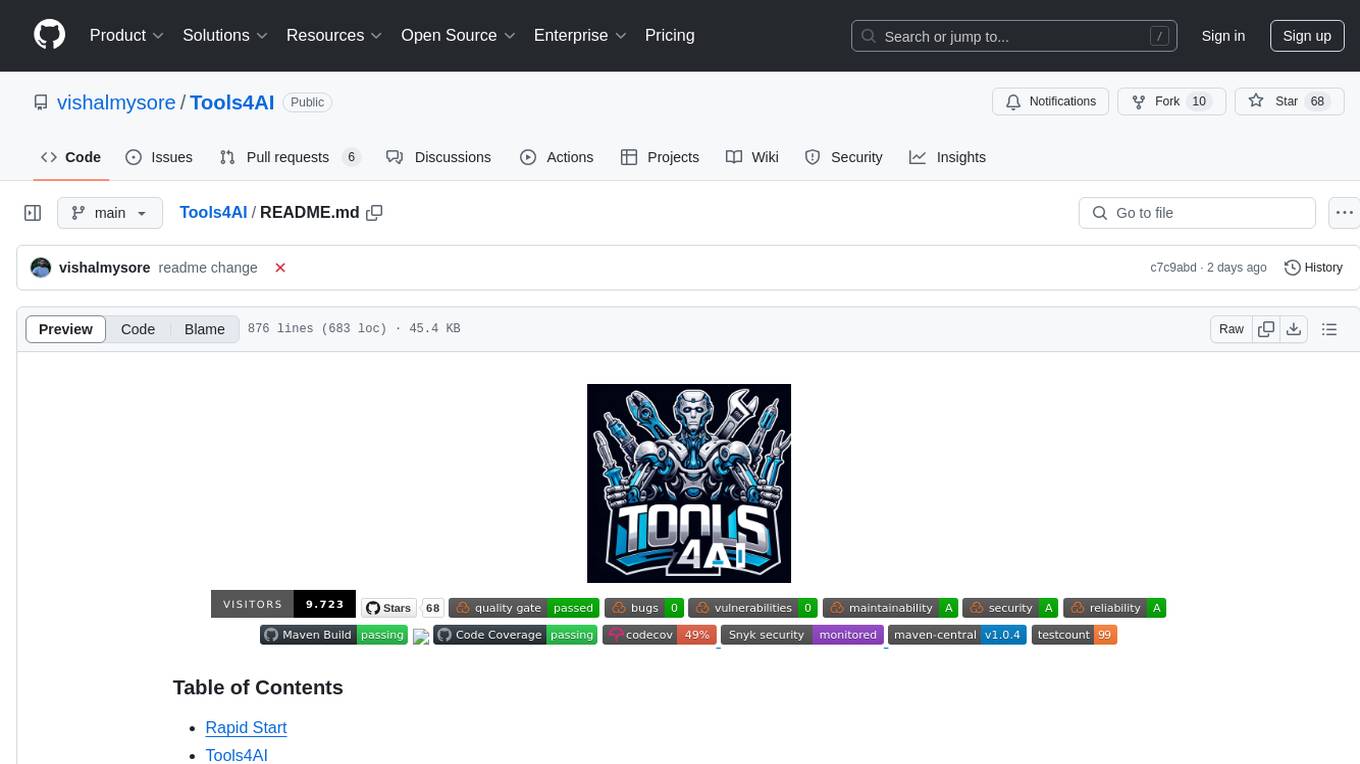Screen dimensions: 1360x764
Task: Open the reliability A badge
Action: click(x=1114, y=608)
